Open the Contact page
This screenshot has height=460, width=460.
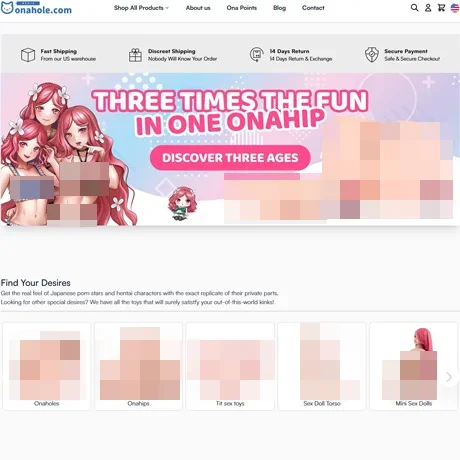[313, 8]
